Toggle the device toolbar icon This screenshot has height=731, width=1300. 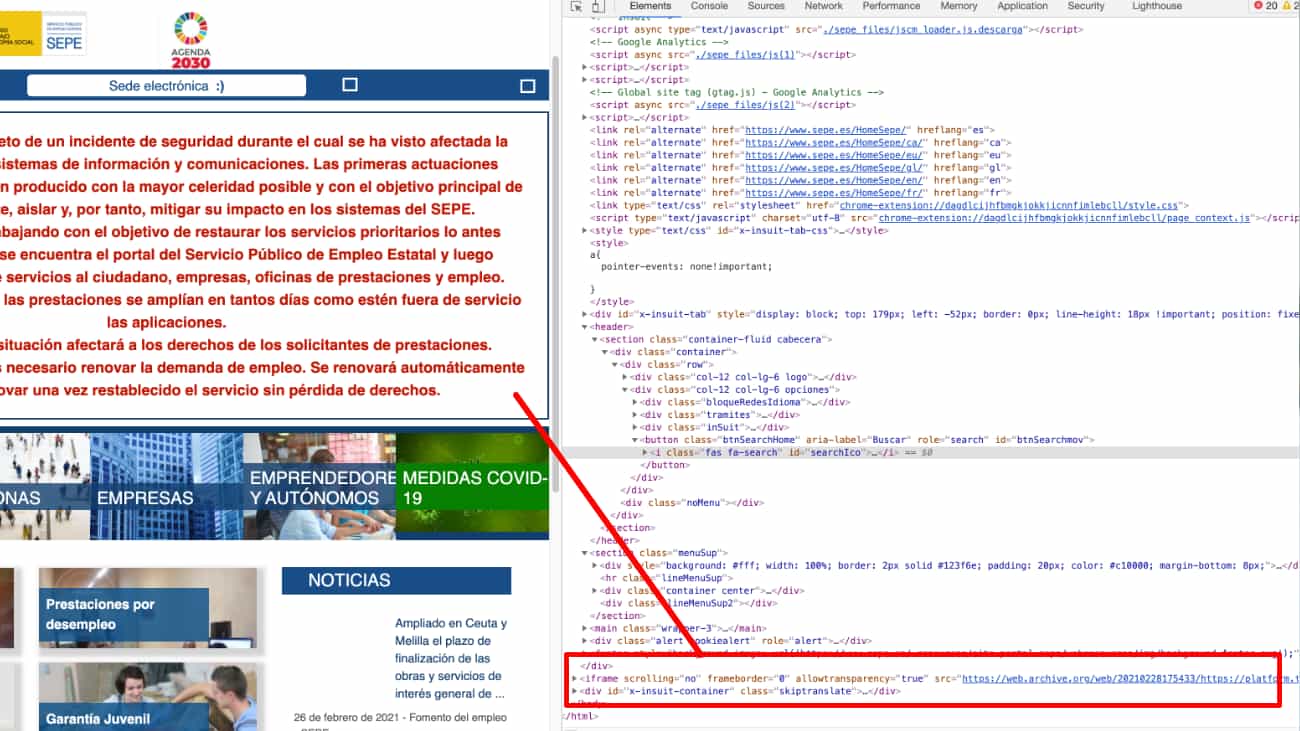click(x=597, y=6)
